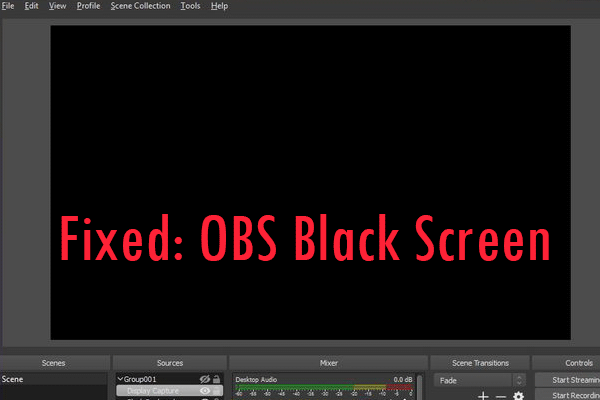Open the Scene Collection menu
This screenshot has height=400, width=600.
tap(140, 6)
